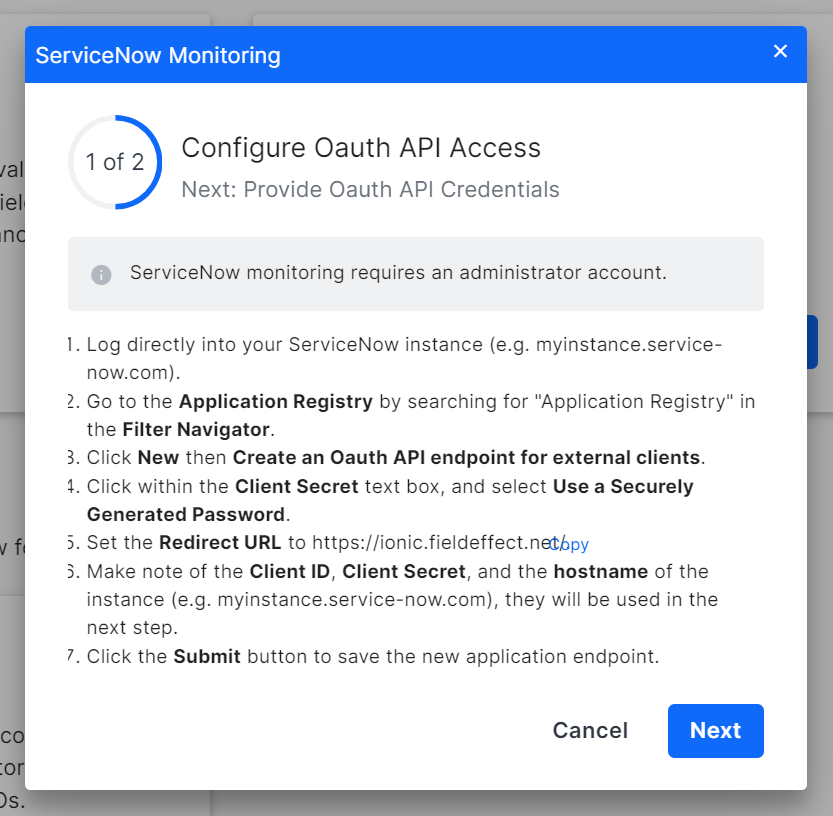
Task: Copy the Redirect URL
Action: tap(568, 545)
